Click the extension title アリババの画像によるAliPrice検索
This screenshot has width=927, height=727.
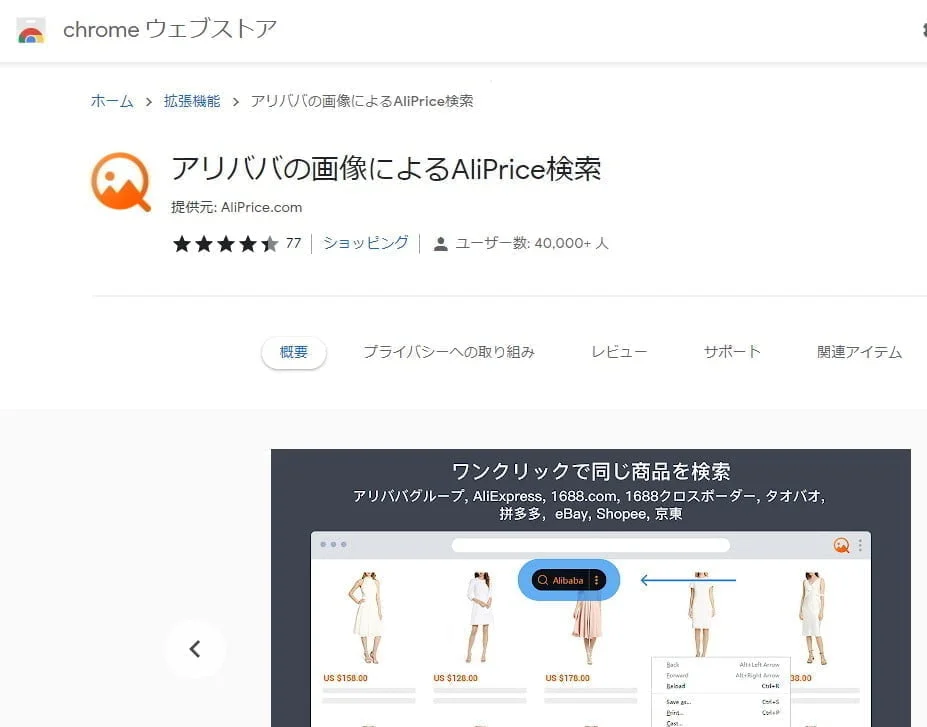pos(386,168)
